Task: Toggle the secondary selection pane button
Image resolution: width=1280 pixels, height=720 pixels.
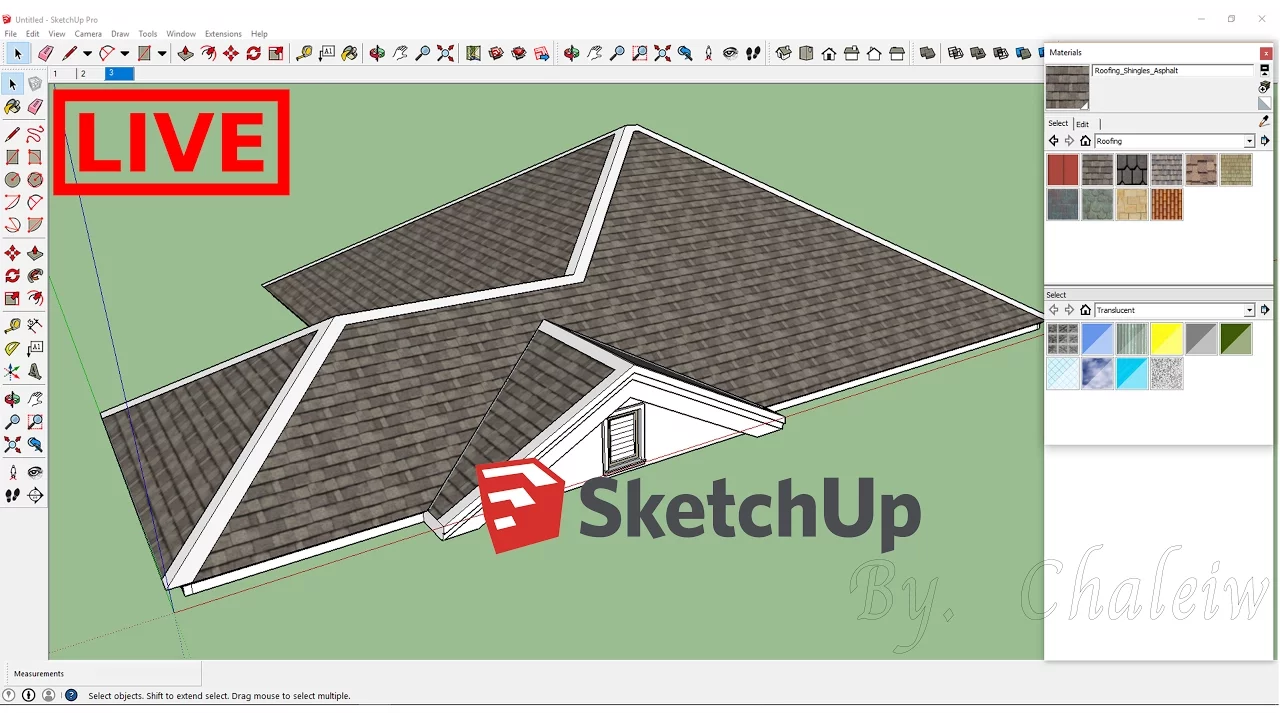Action: 1265,70
